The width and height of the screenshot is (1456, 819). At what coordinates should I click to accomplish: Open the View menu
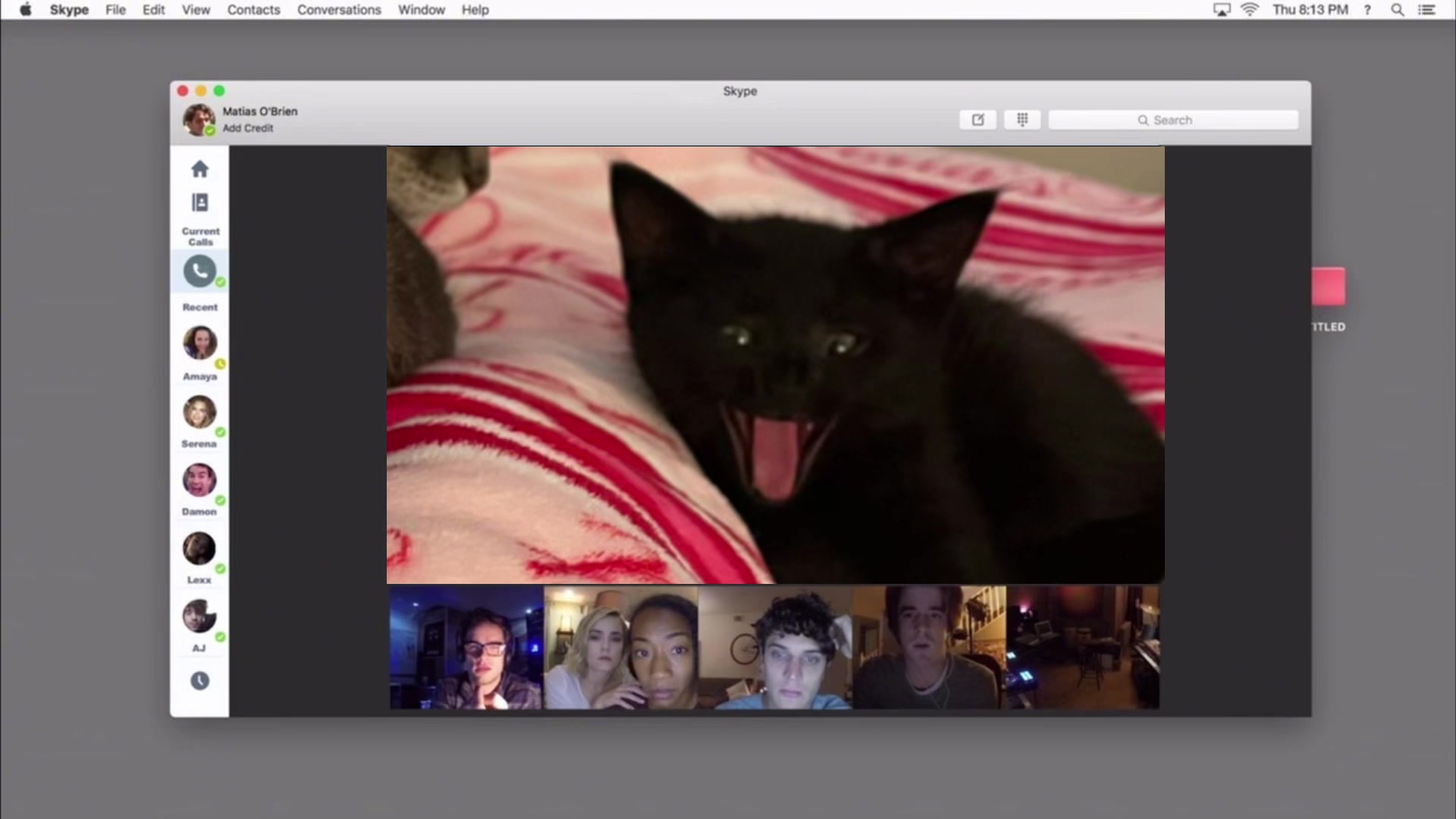click(x=196, y=10)
